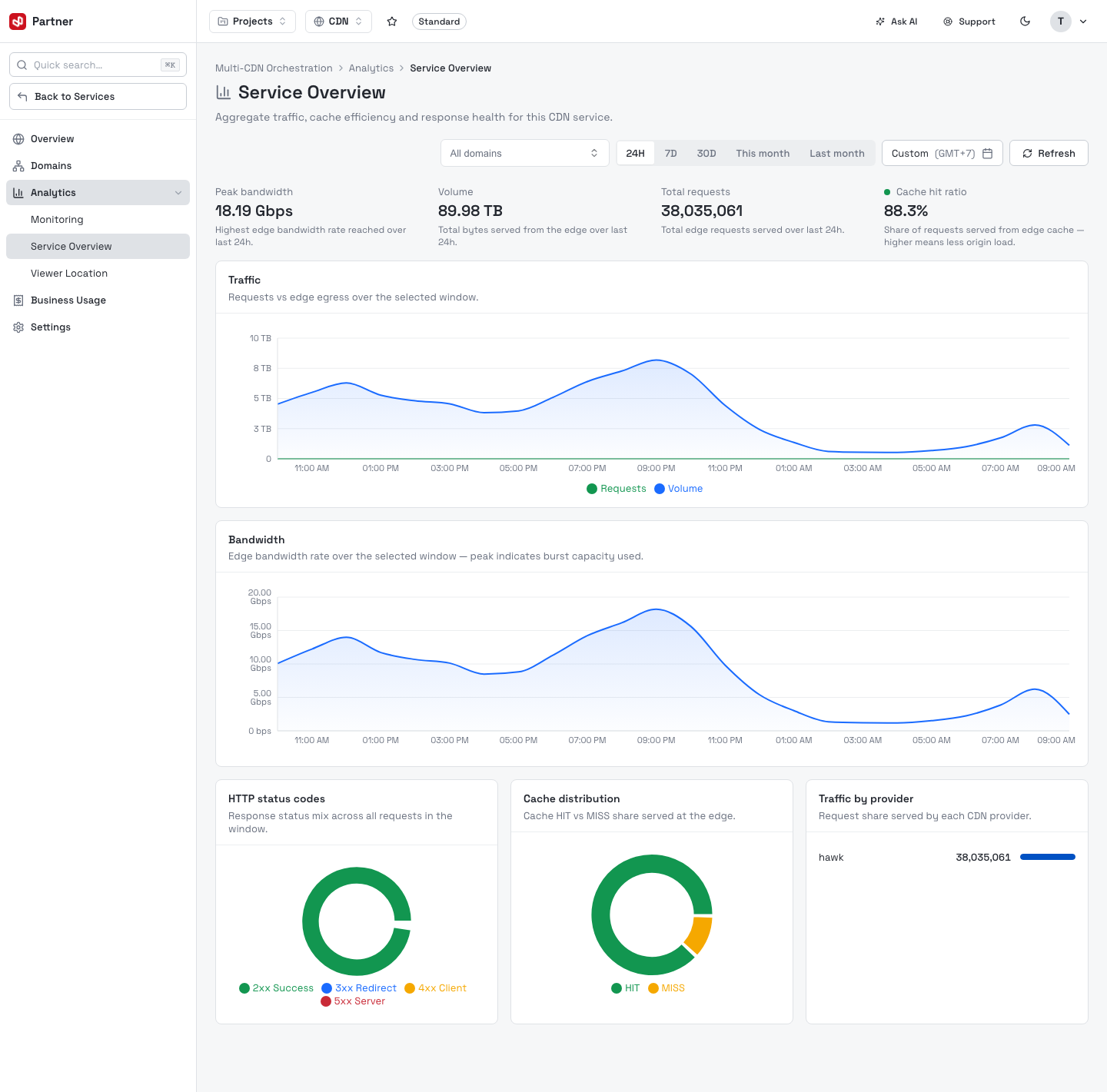The height and width of the screenshot is (1092, 1107).
Task: Click the 89.98 TB volume value
Action: point(470,211)
